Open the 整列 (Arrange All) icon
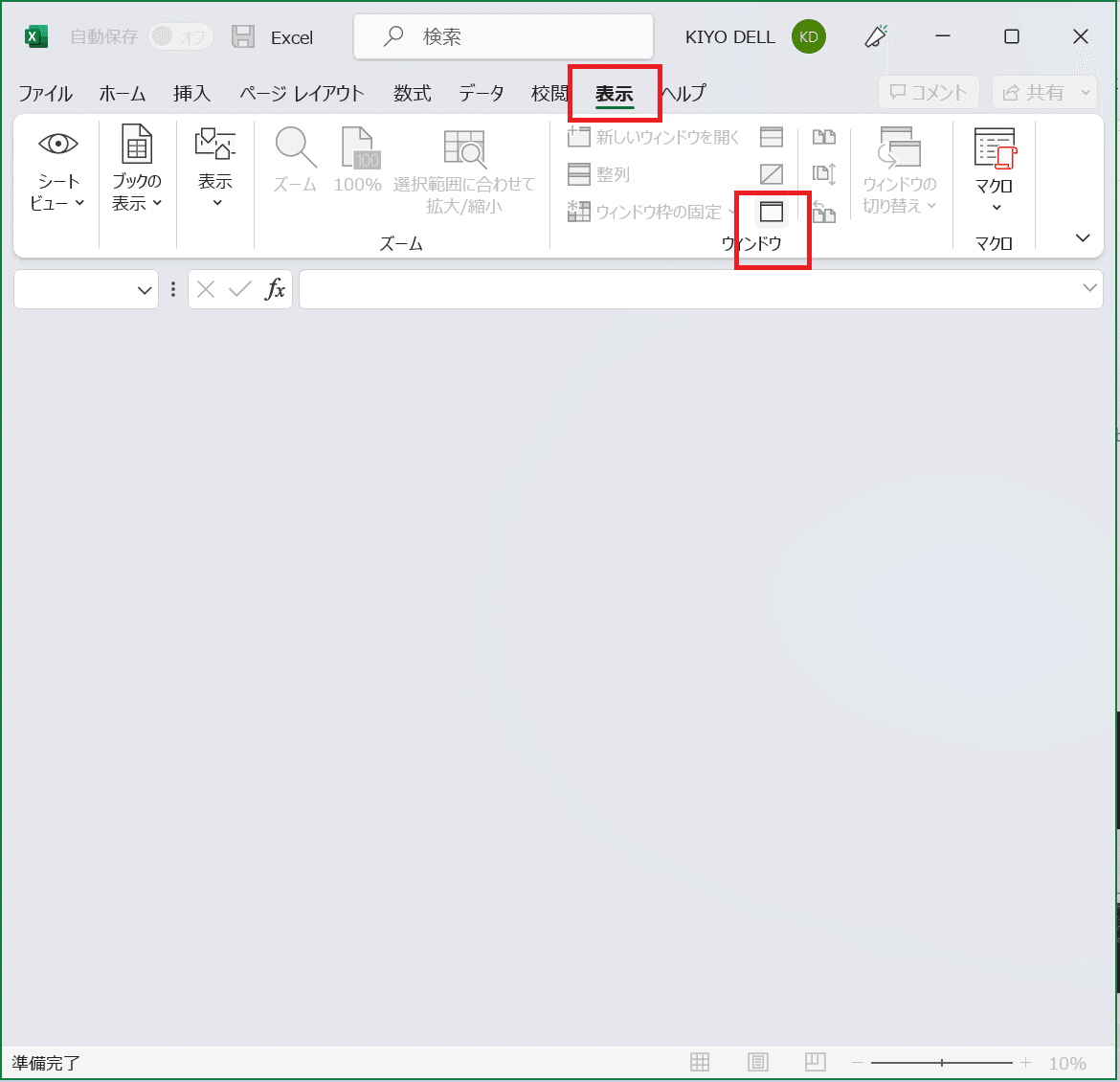Screen dimensions: 1120x1082 (579, 173)
